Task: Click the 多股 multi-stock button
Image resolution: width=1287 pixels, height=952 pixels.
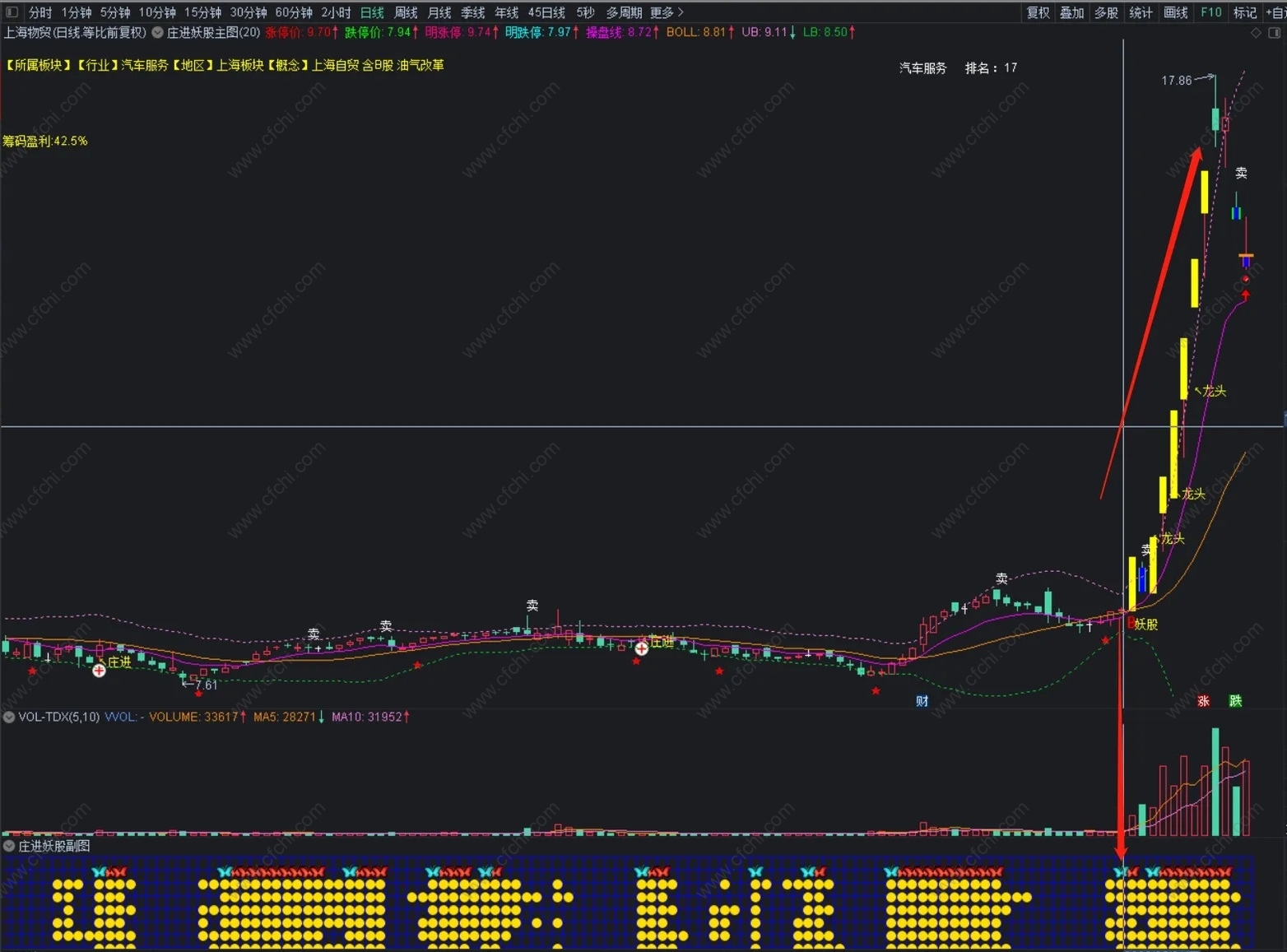Action: pos(1106,12)
